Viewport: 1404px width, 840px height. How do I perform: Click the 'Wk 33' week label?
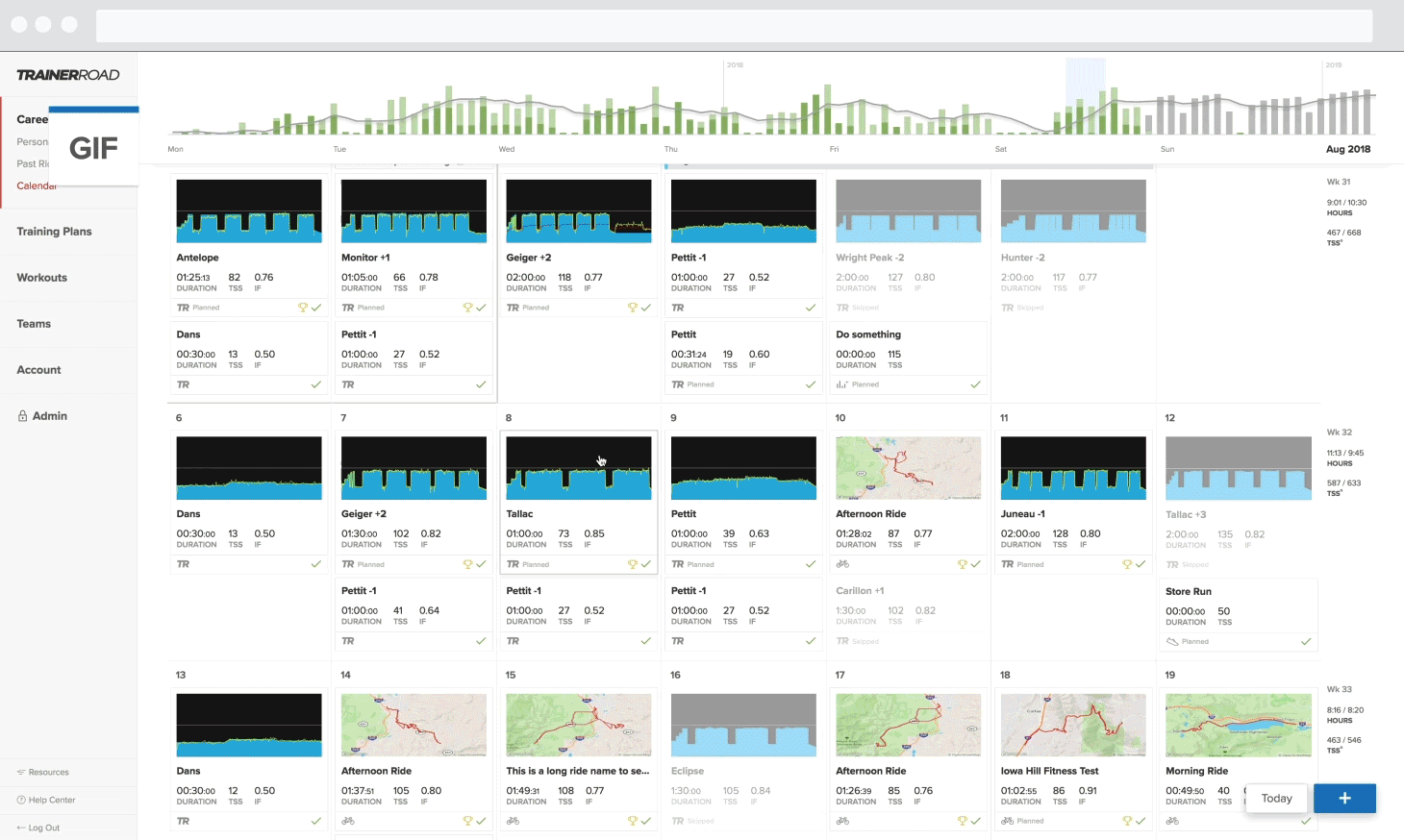tap(1339, 689)
